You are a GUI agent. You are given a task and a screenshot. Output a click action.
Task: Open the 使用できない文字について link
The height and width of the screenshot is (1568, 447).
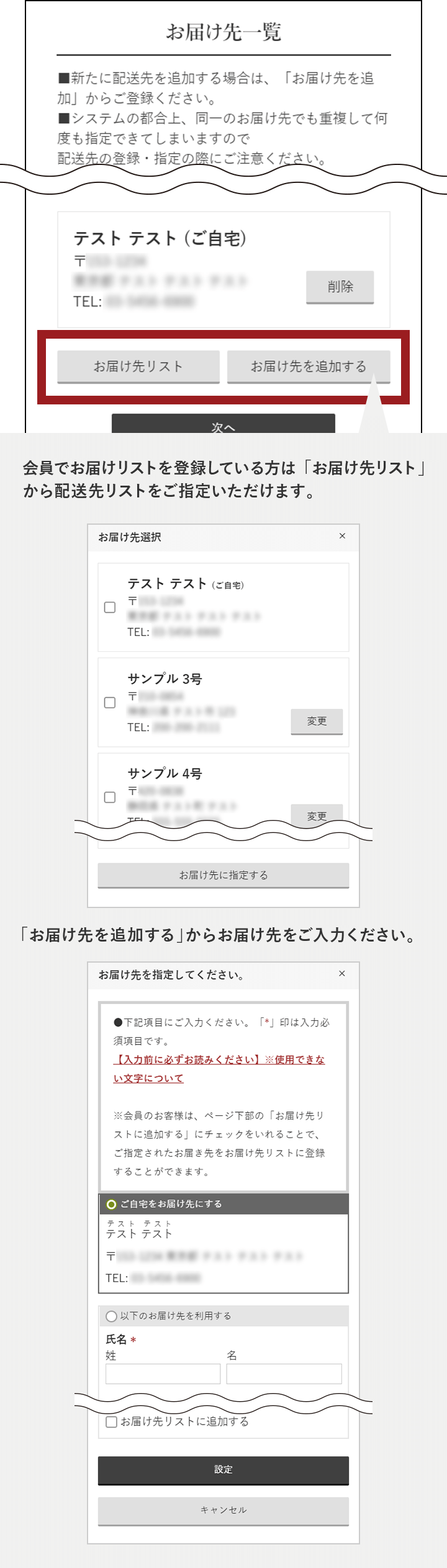click(219, 1069)
